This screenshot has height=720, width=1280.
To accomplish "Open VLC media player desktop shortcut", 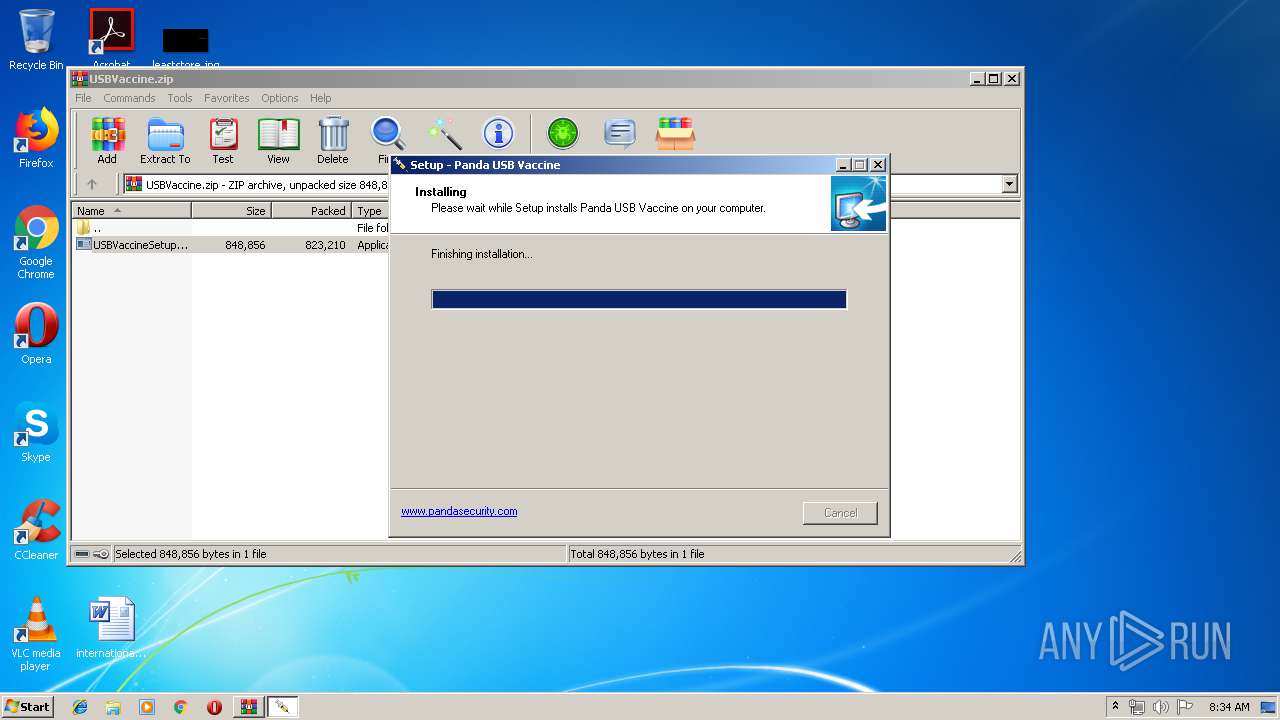I will 36,634.
